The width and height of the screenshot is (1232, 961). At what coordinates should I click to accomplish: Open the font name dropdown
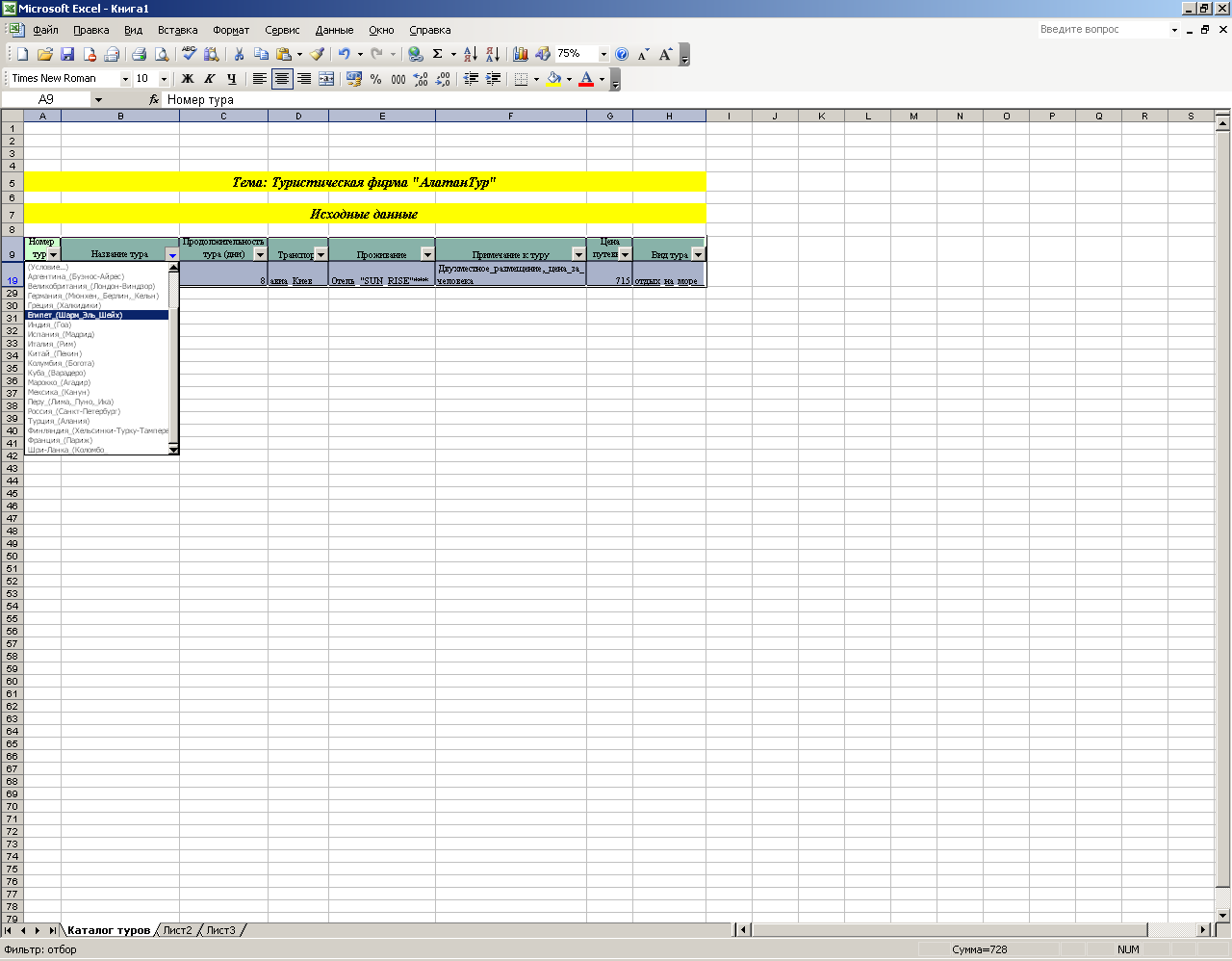click(125, 79)
